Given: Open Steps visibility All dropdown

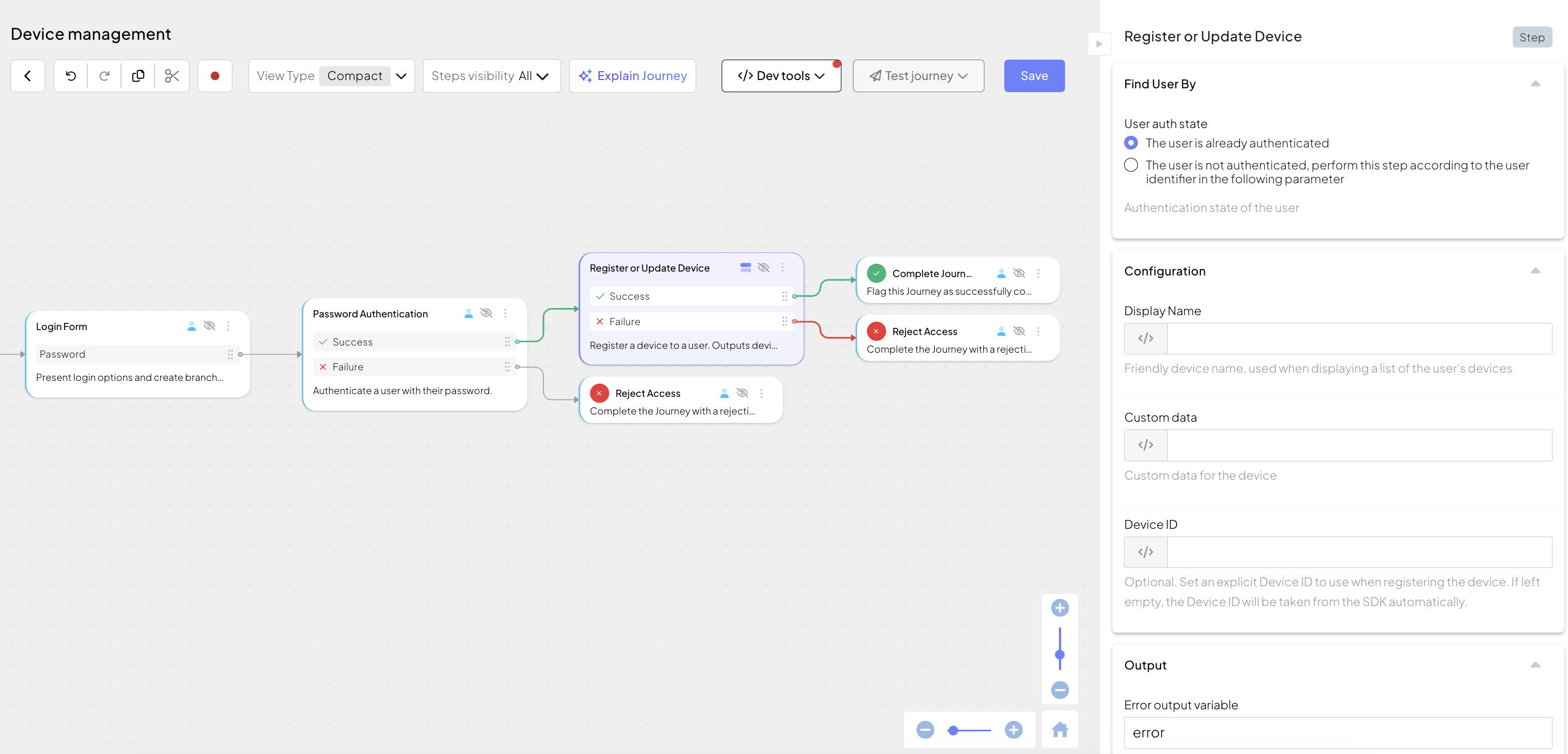Looking at the screenshot, I should (x=491, y=76).
